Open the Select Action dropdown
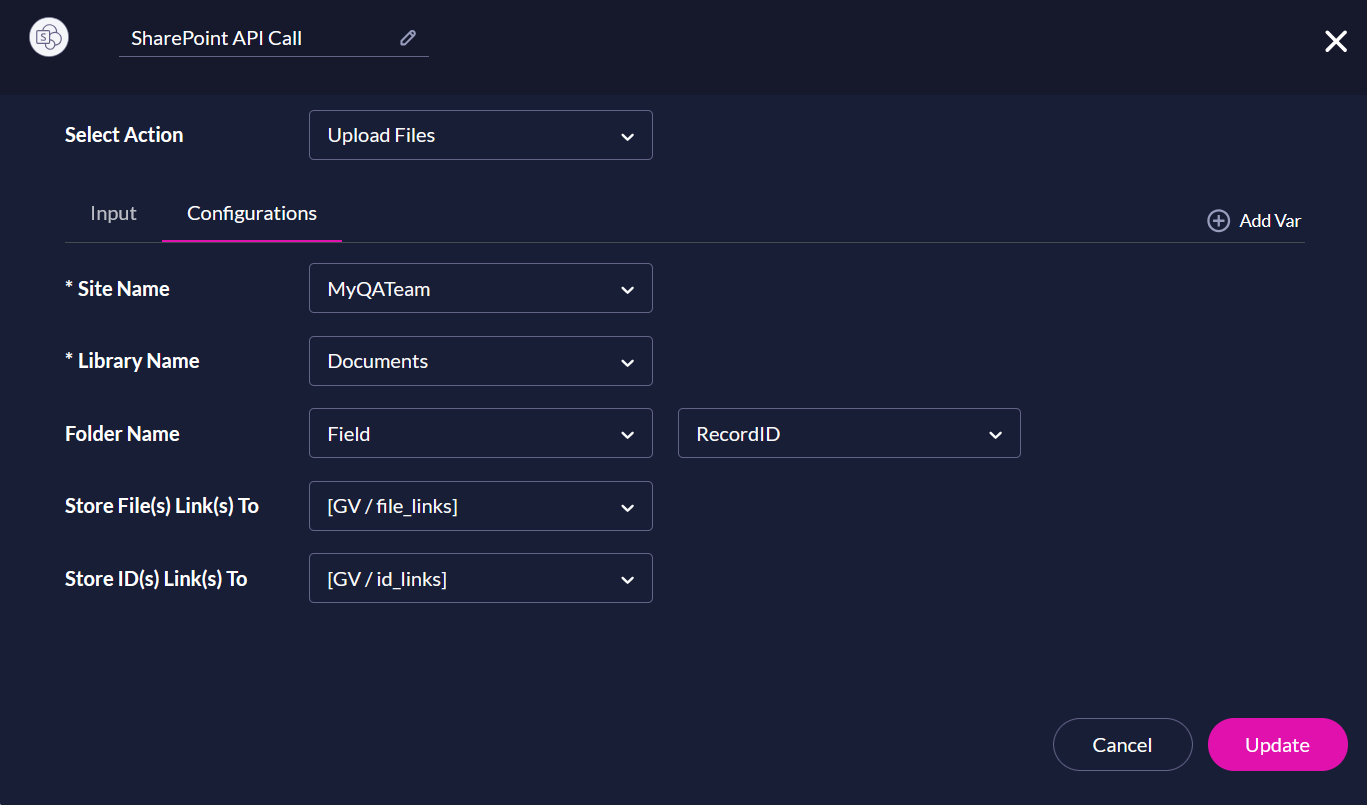1367x805 pixels. tap(480, 134)
